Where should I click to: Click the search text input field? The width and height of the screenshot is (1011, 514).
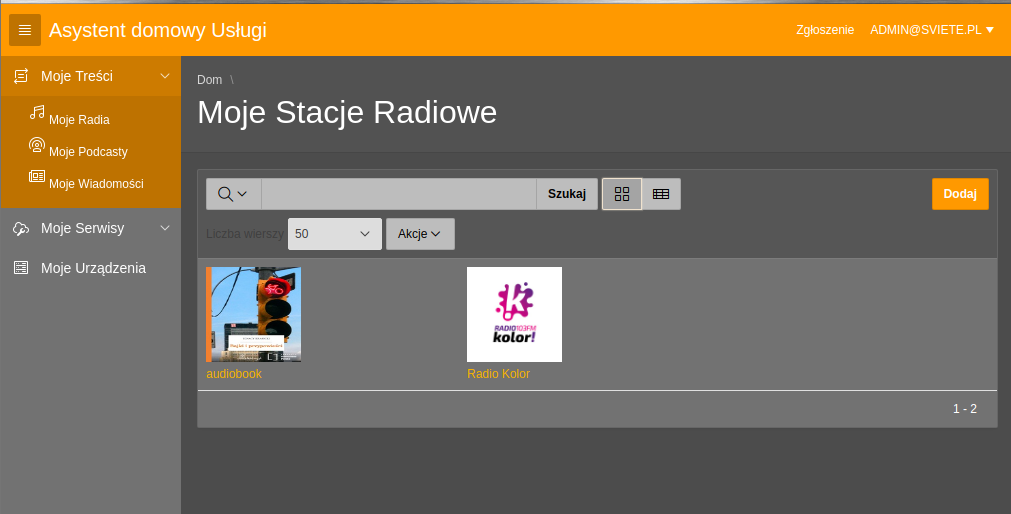tap(398, 194)
